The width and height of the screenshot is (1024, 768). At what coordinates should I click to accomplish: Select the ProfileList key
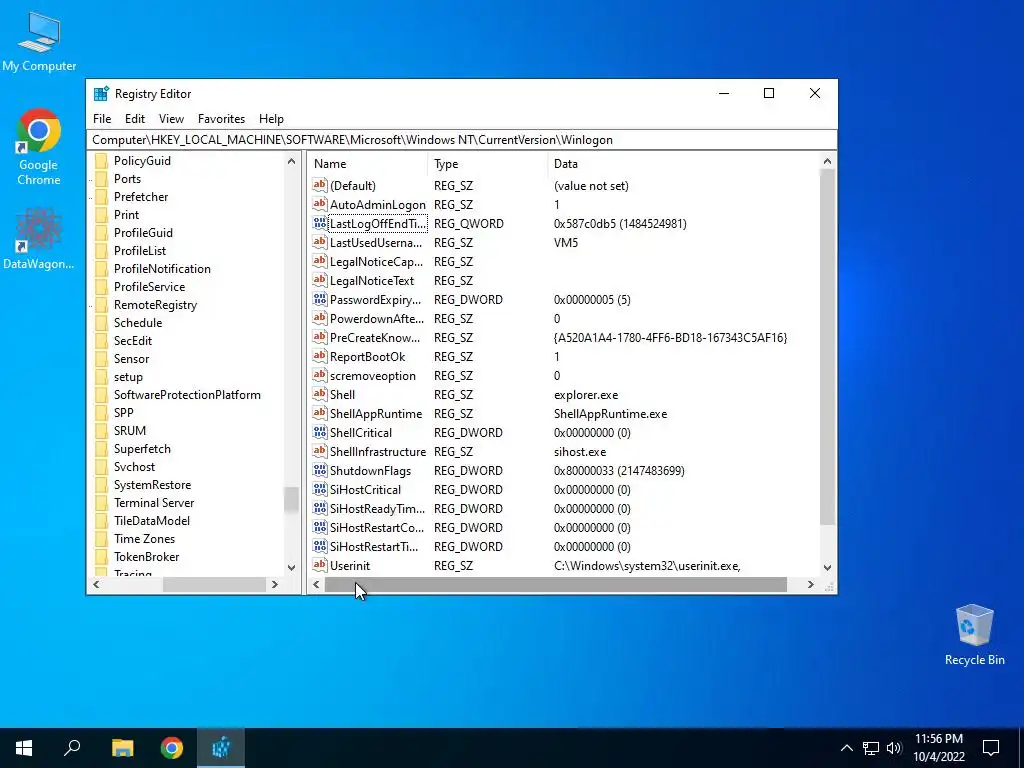[140, 251]
